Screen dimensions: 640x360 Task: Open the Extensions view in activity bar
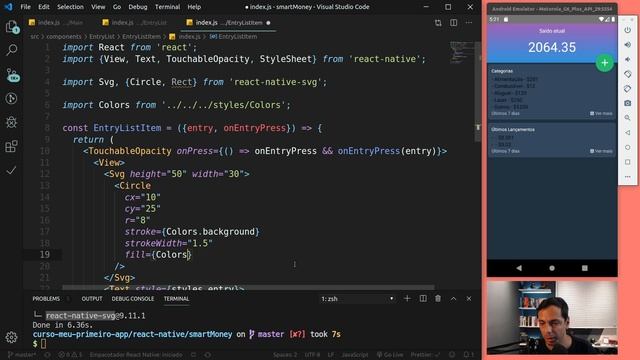(11, 146)
